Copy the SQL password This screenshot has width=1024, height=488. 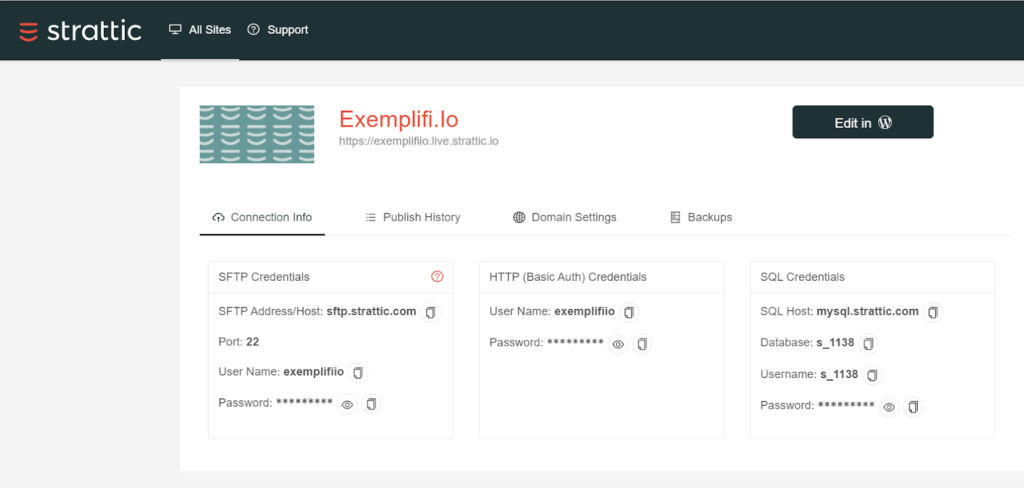[913, 407]
